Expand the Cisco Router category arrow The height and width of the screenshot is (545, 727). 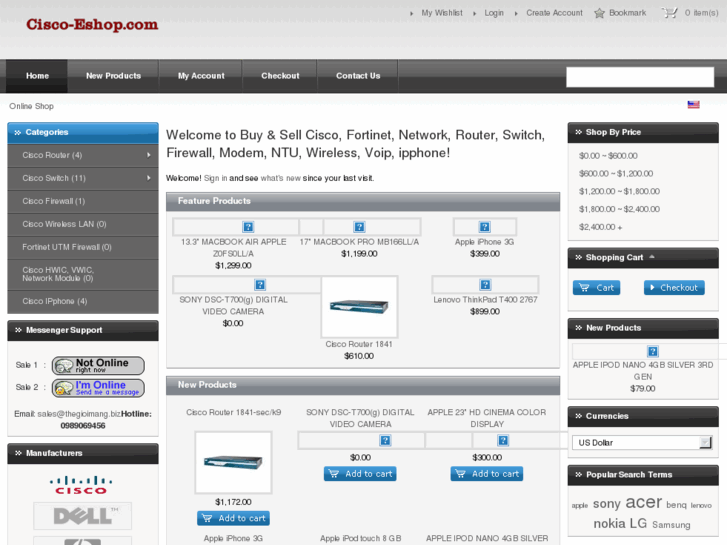tap(149, 155)
